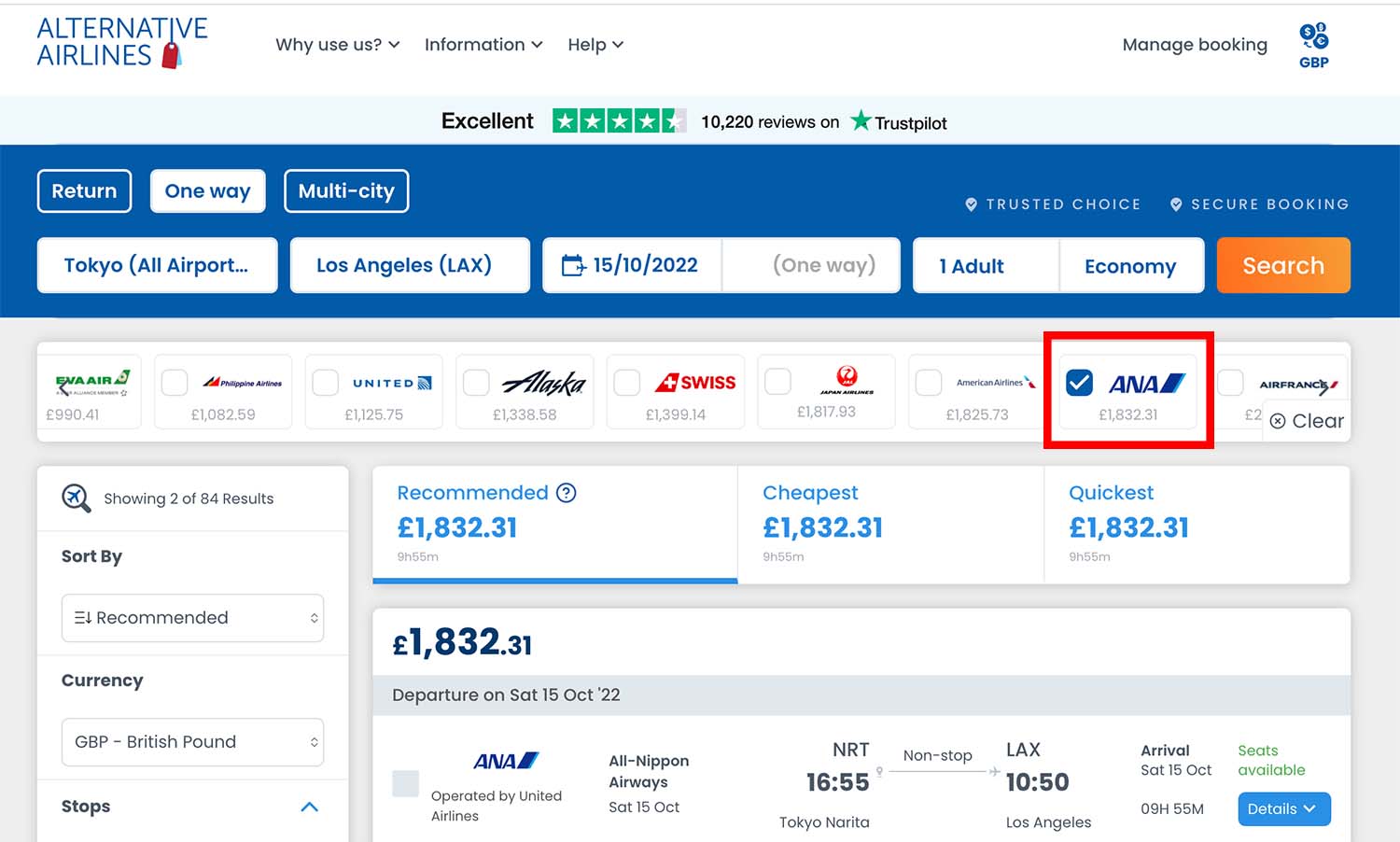The image size is (1400, 842).
Task: Click the Trustpilot star rating
Action: point(619,121)
